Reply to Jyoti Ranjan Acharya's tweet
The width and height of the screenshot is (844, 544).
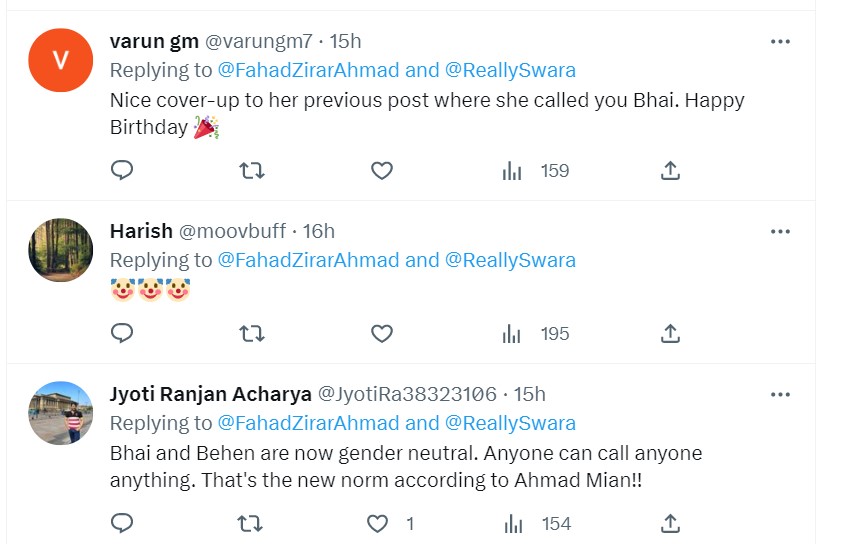pos(122,523)
